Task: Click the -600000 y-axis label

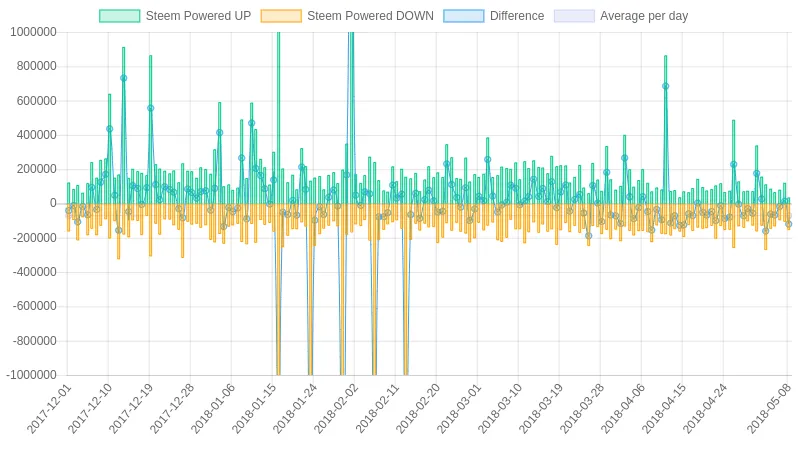Action: [x=35, y=306]
